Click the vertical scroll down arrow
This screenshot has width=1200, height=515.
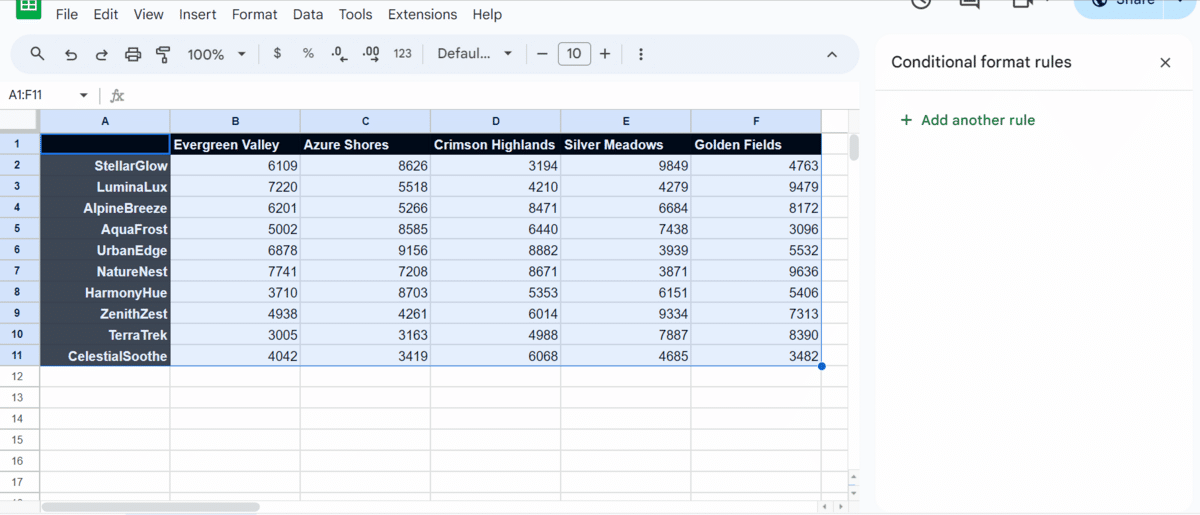[x=853, y=492]
